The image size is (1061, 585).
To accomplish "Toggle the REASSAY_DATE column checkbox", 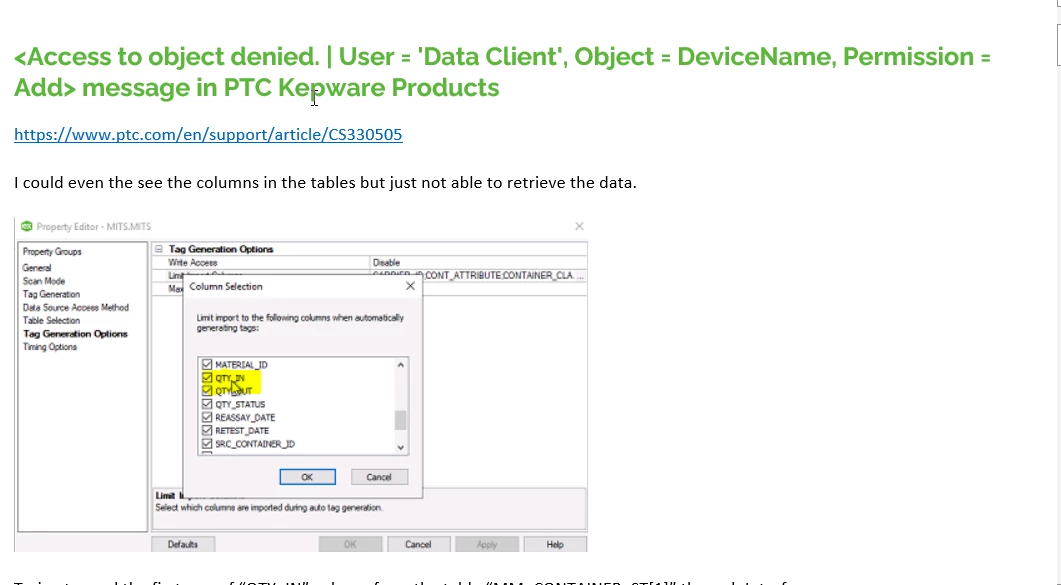I will point(207,417).
